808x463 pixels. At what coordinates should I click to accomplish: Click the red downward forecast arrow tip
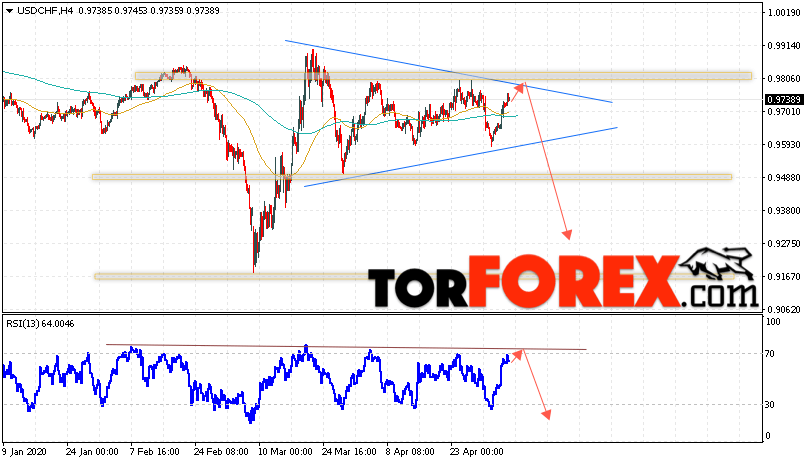[567, 236]
